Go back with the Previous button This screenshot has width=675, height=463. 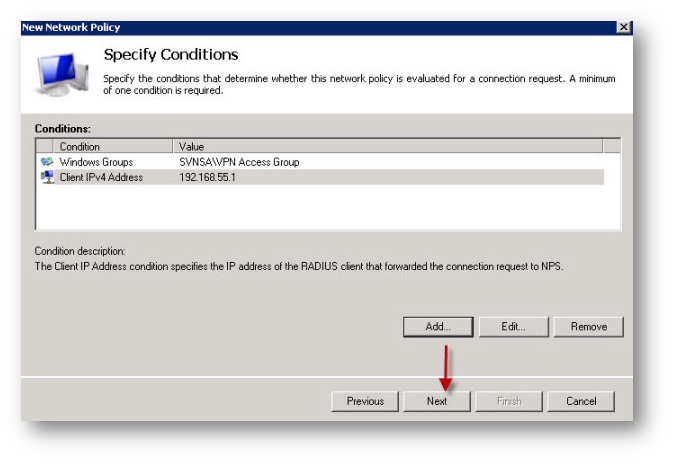pyautogui.click(x=365, y=401)
